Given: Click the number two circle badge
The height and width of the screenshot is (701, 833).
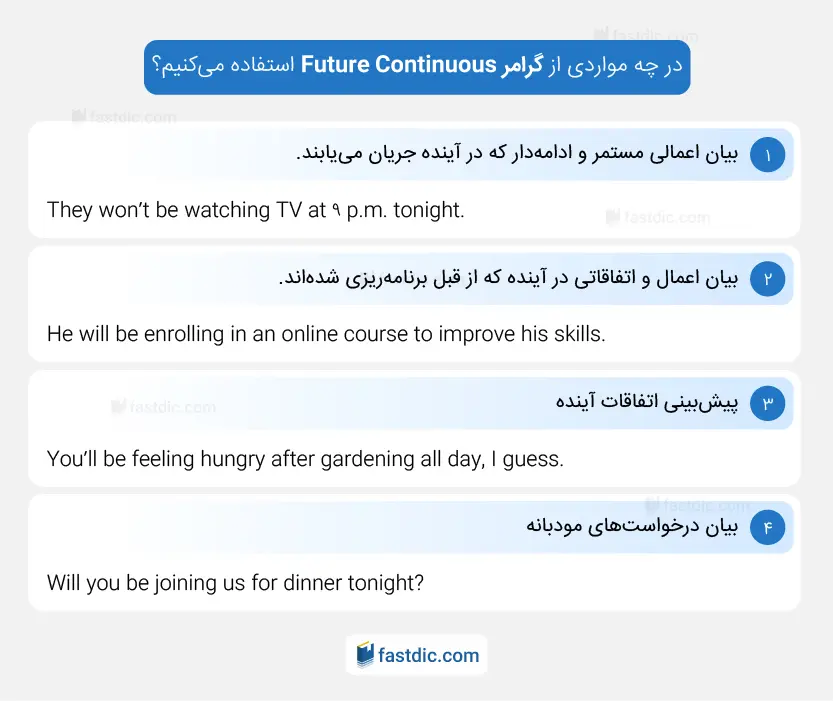Looking at the screenshot, I should pos(767,279).
